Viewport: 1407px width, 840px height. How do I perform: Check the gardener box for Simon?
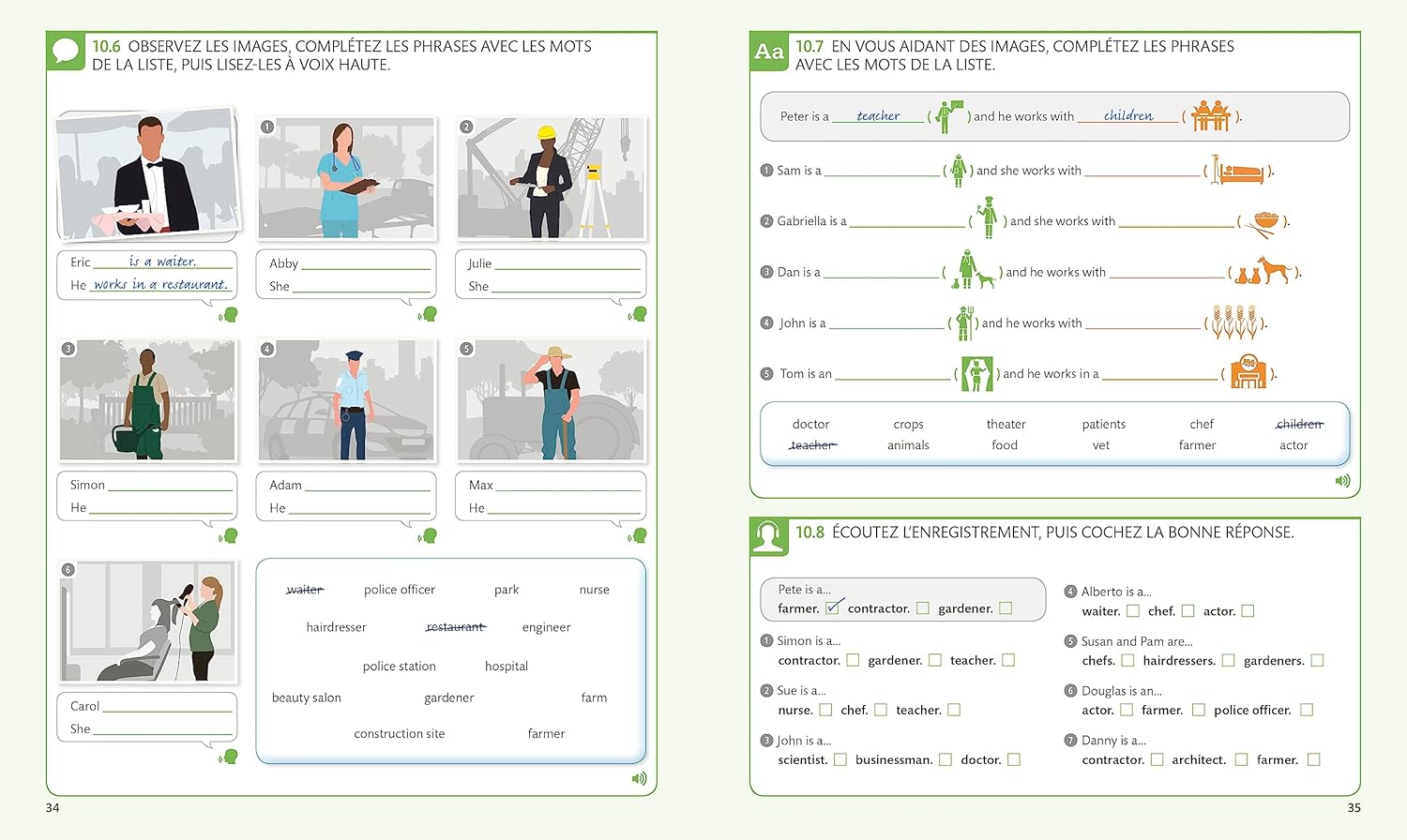pyautogui.click(x=935, y=660)
